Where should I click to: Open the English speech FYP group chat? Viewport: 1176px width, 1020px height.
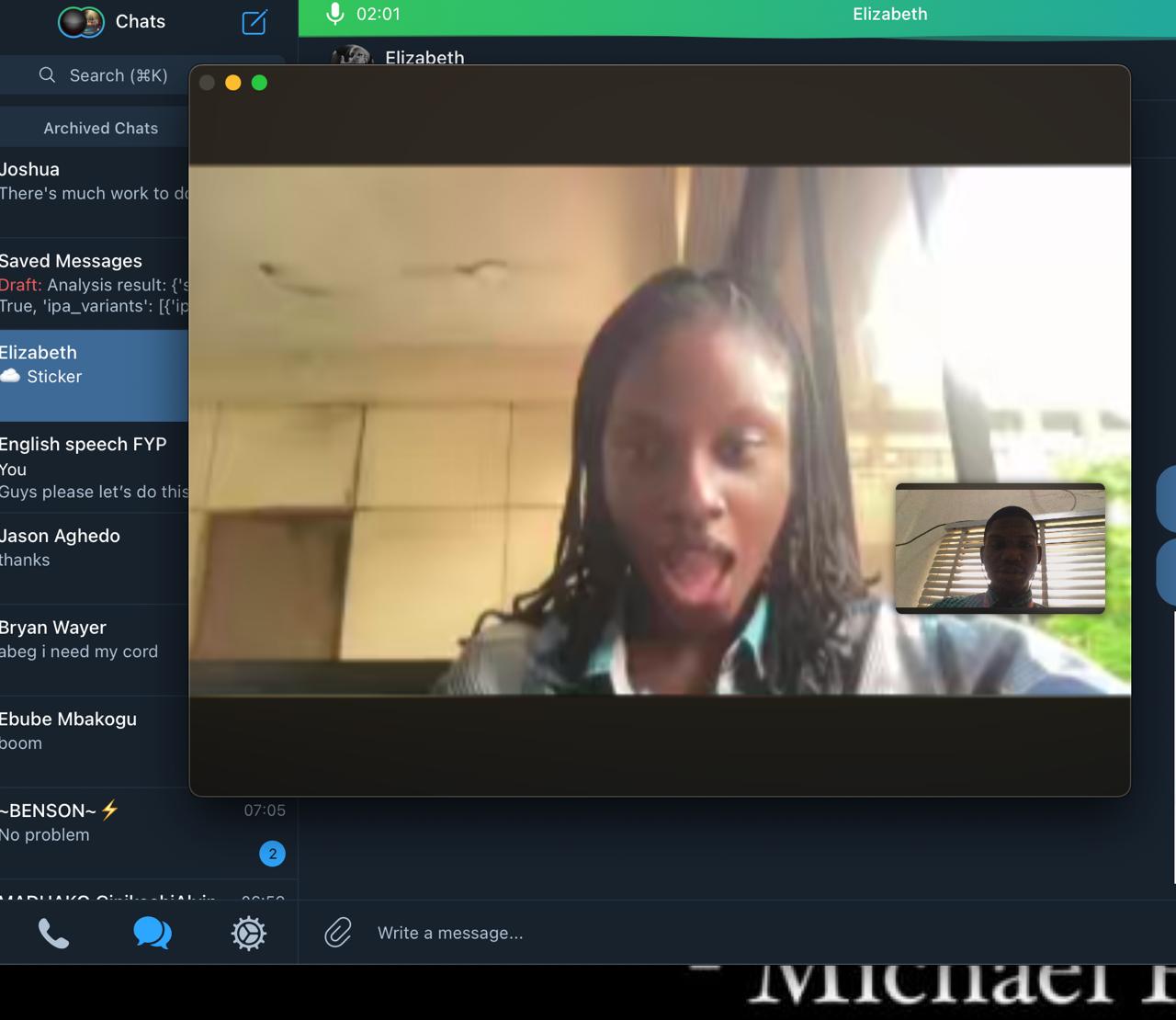pos(95,468)
